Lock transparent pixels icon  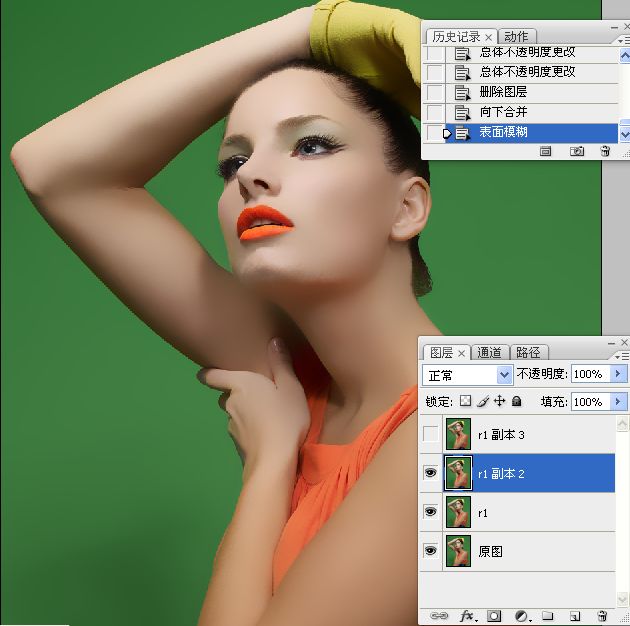pyautogui.click(x=465, y=401)
